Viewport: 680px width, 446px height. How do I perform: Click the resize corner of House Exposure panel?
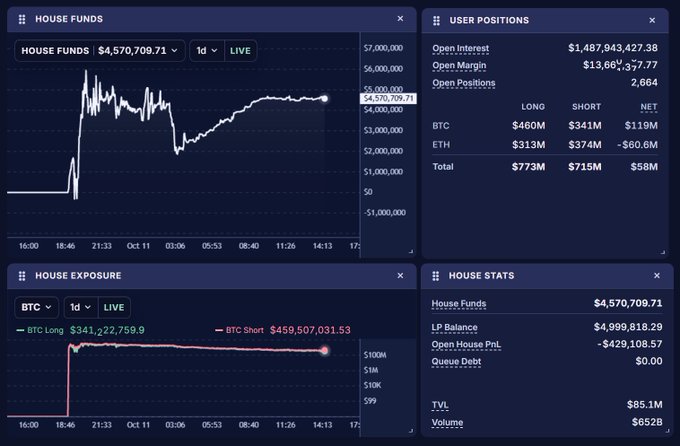pos(411,430)
